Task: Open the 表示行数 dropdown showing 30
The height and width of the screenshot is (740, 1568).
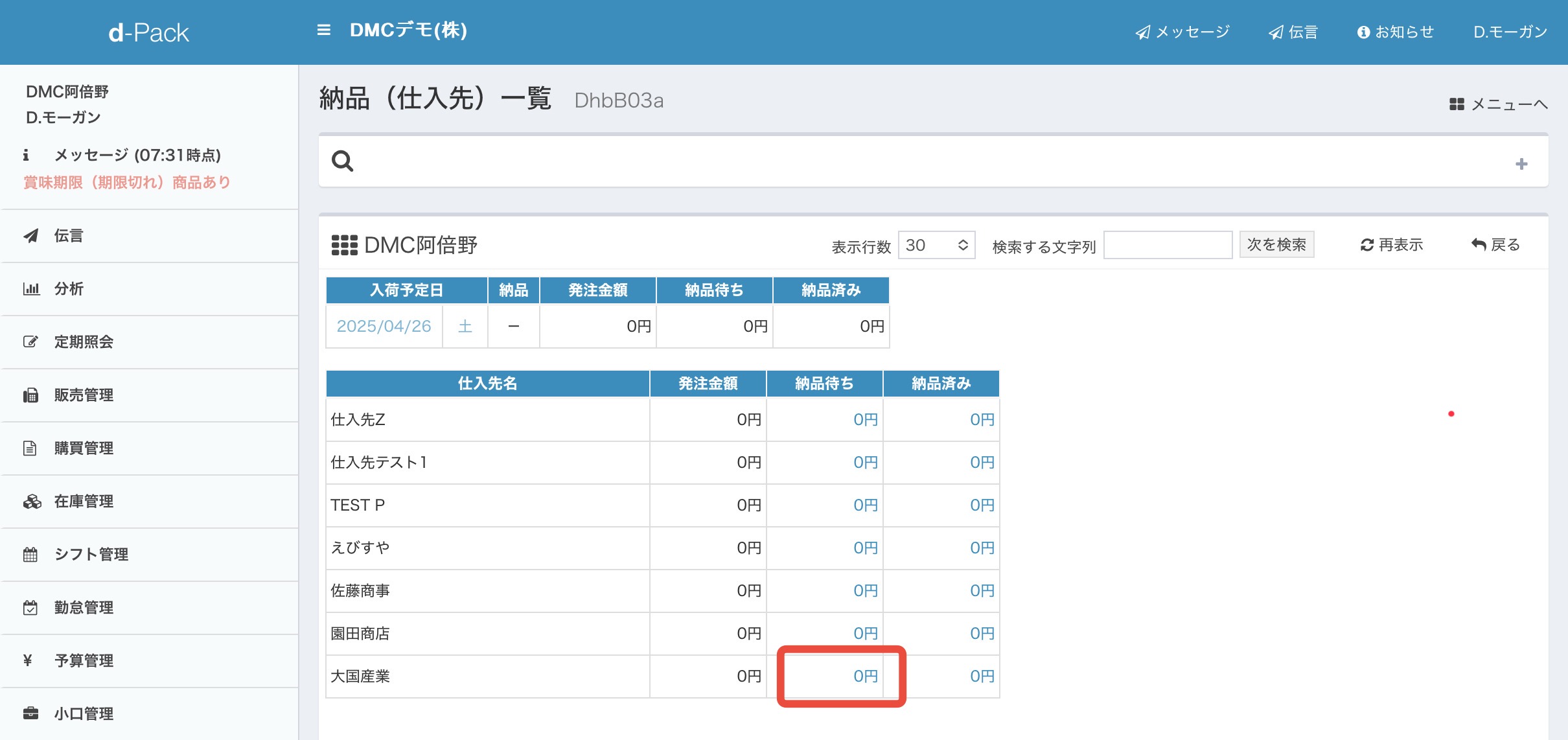Action: click(936, 245)
